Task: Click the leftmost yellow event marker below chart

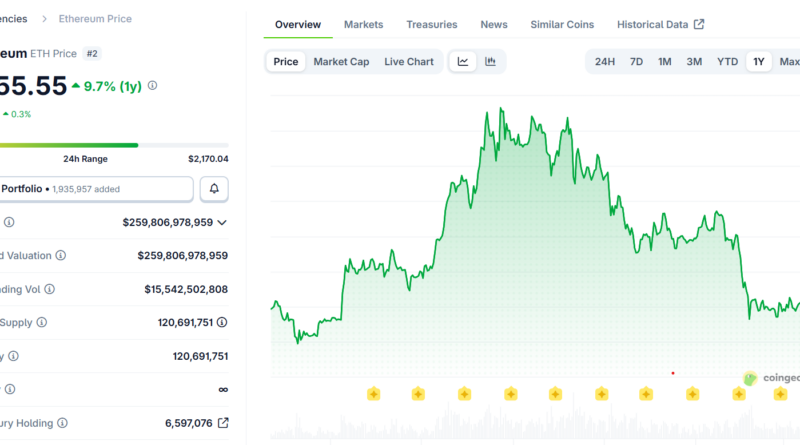Action: [x=373, y=394]
